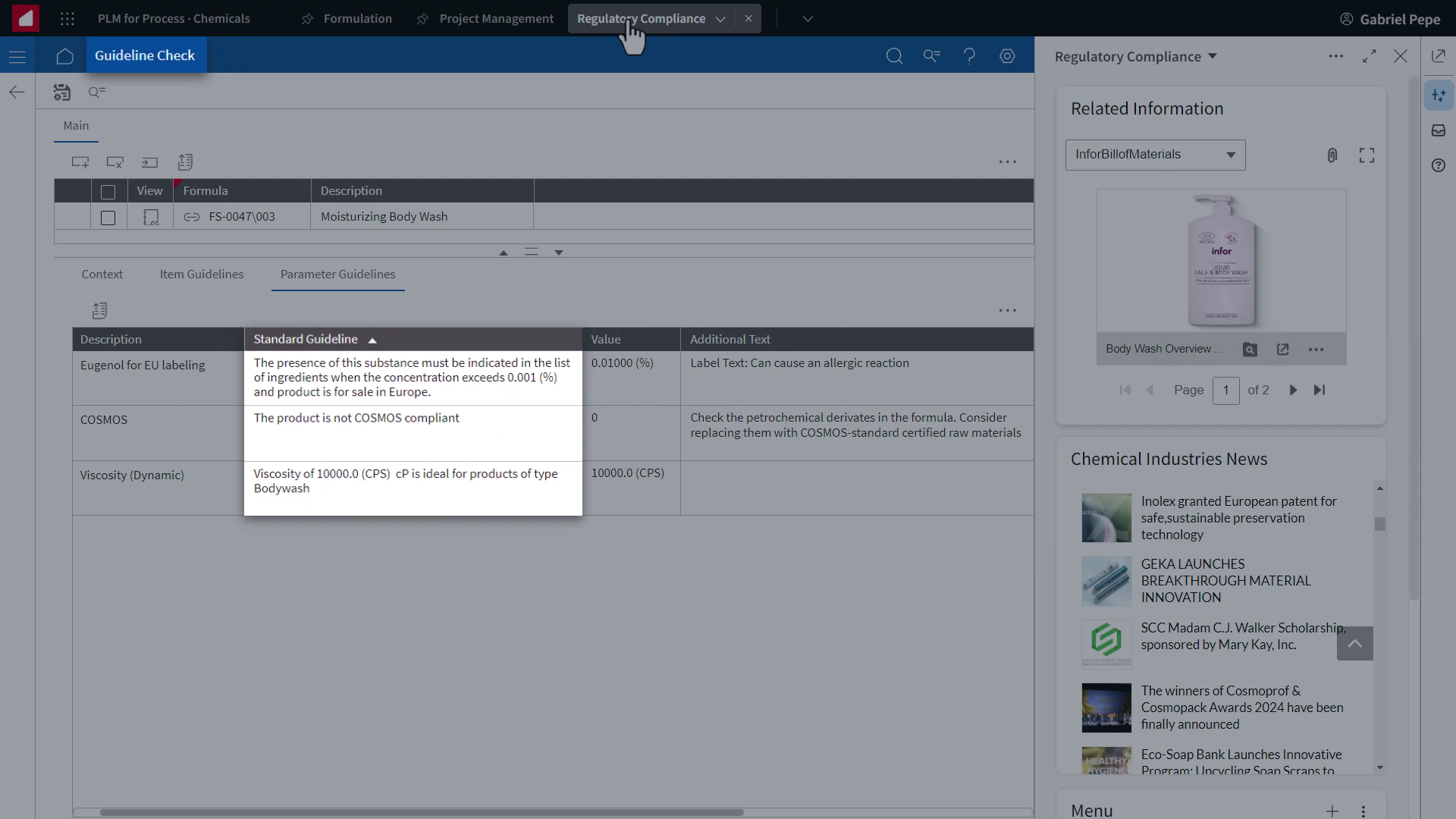Screen dimensions: 1456x819
Task: Click the link icon next to FS-0047\003
Action: click(190, 217)
